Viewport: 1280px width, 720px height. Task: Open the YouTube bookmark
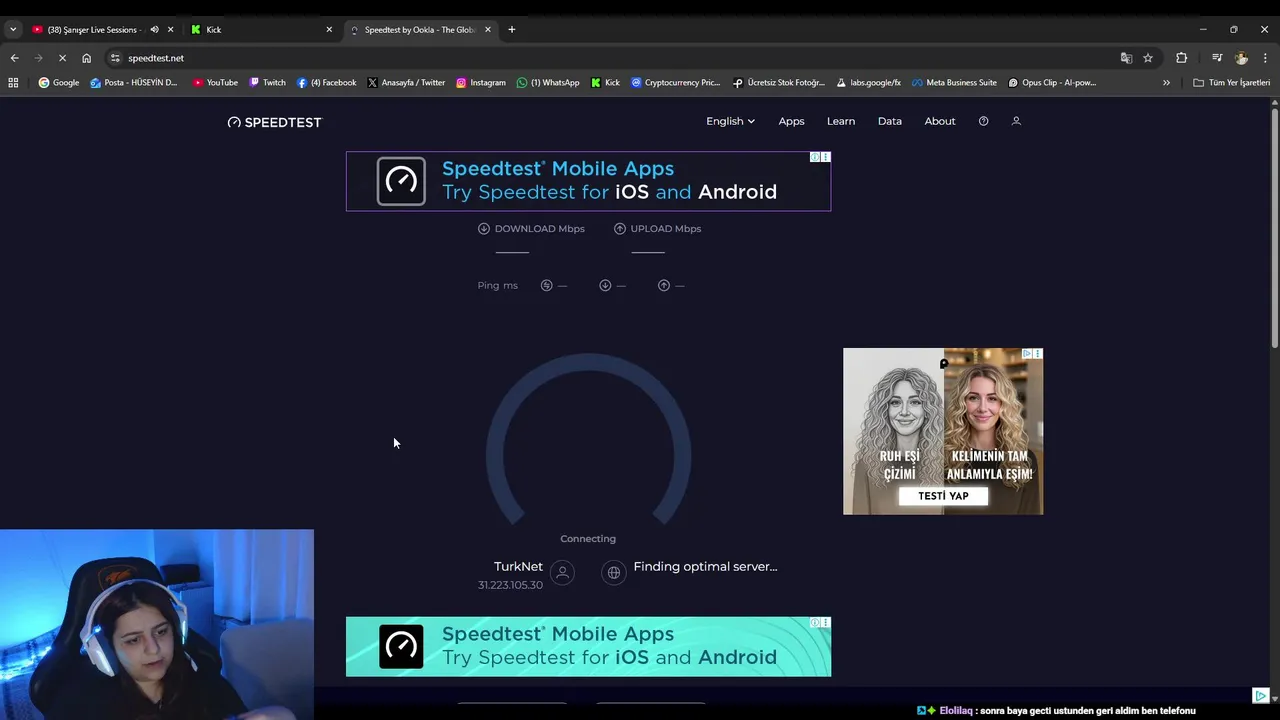216,83
